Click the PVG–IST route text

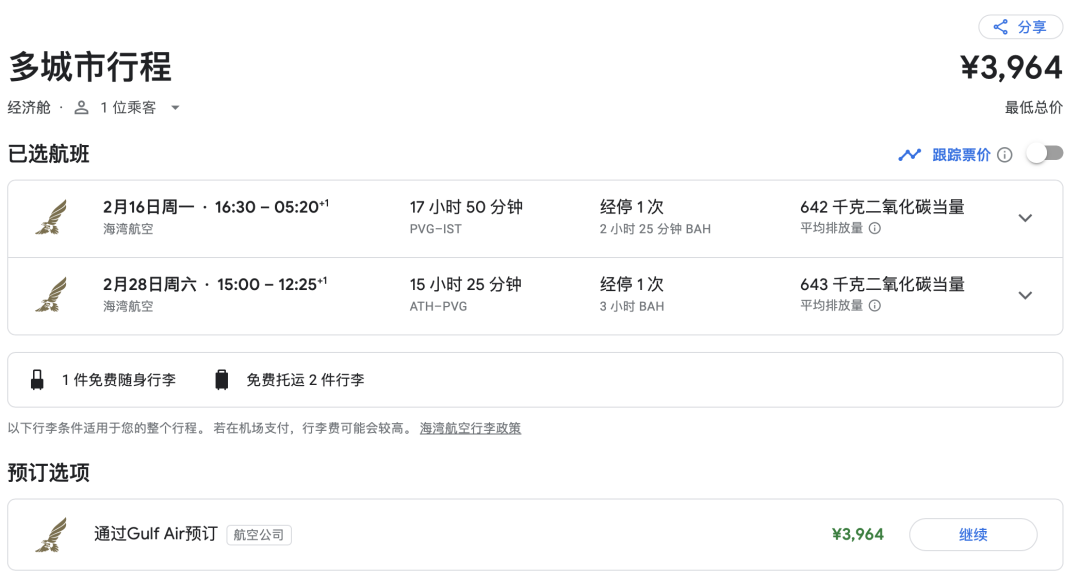435,229
